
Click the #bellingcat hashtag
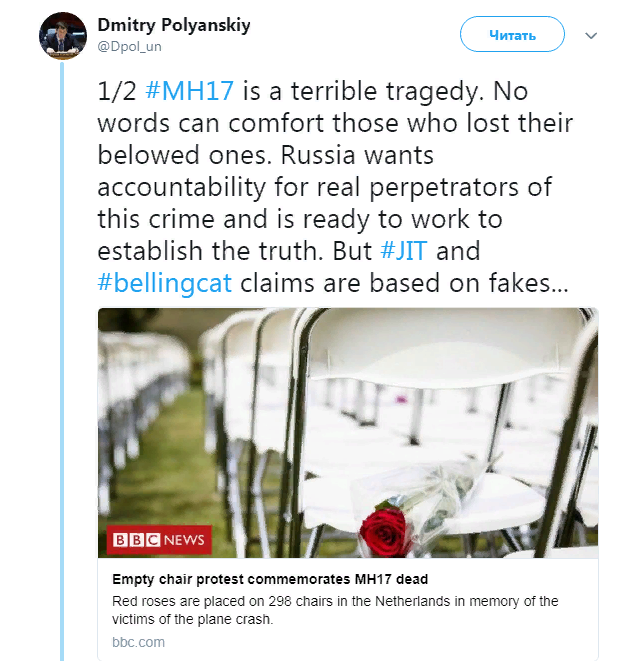(165, 282)
